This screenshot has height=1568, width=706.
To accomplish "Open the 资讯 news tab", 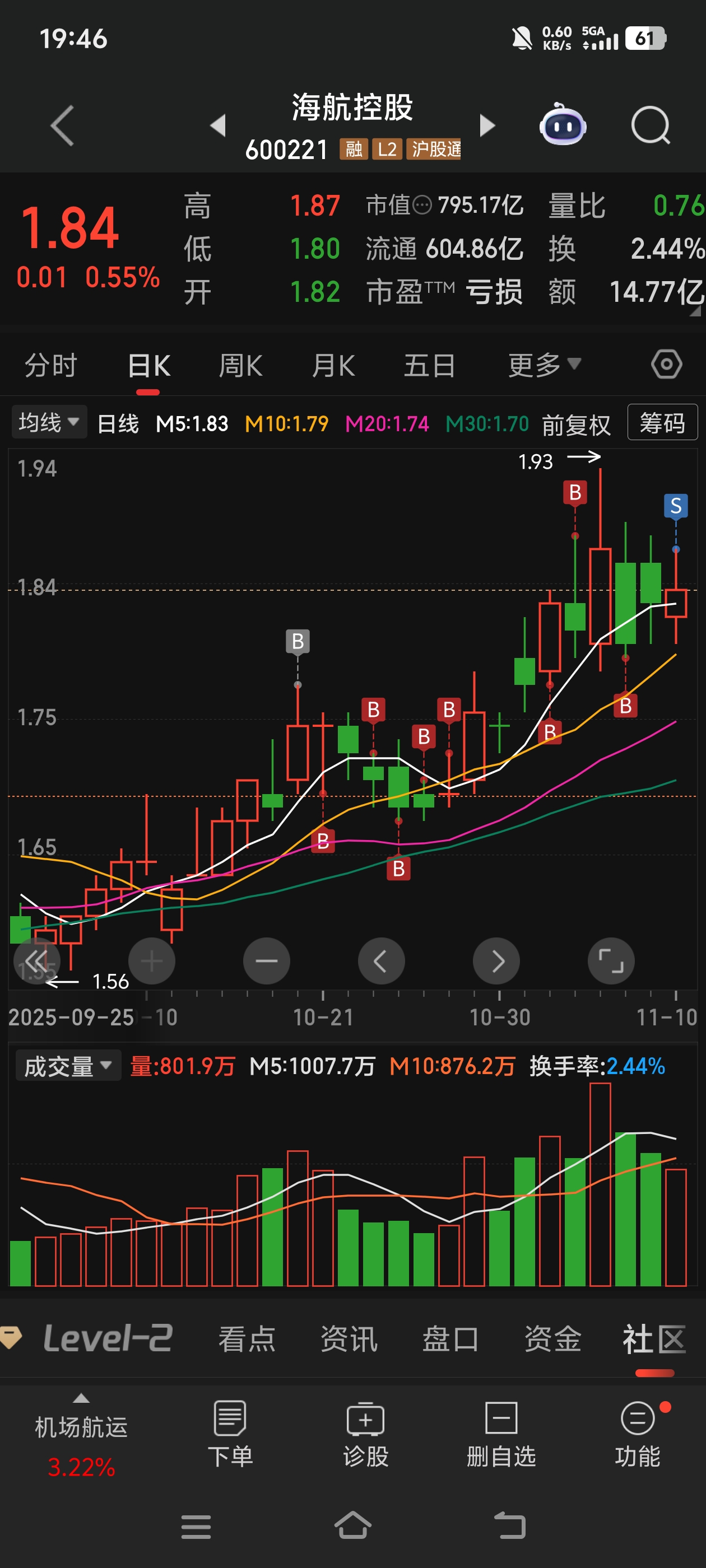I will (349, 1339).
